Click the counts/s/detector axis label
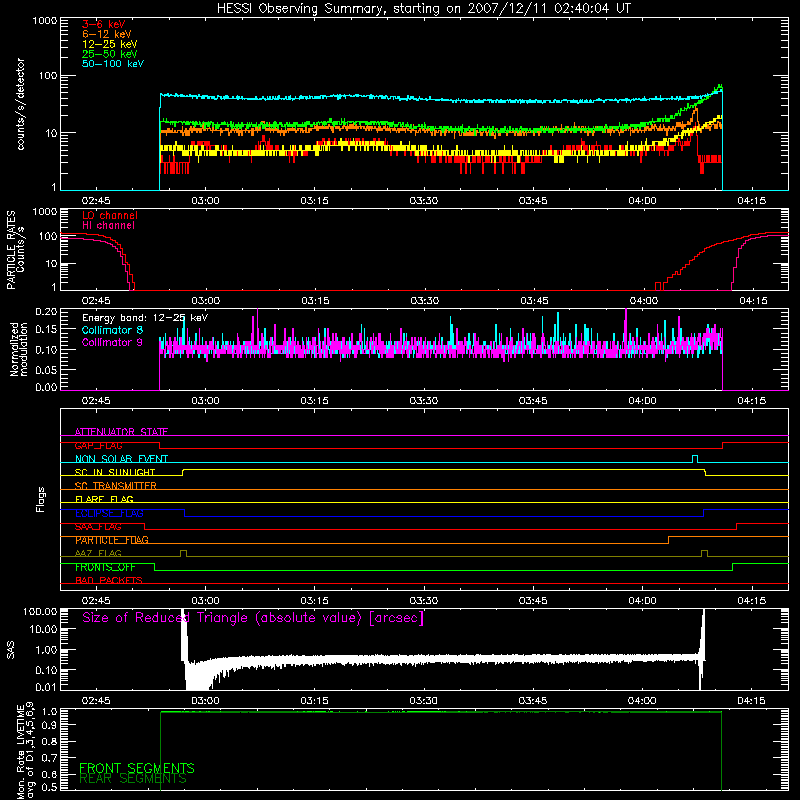Image resolution: width=800 pixels, height=800 pixels. (x=21, y=104)
